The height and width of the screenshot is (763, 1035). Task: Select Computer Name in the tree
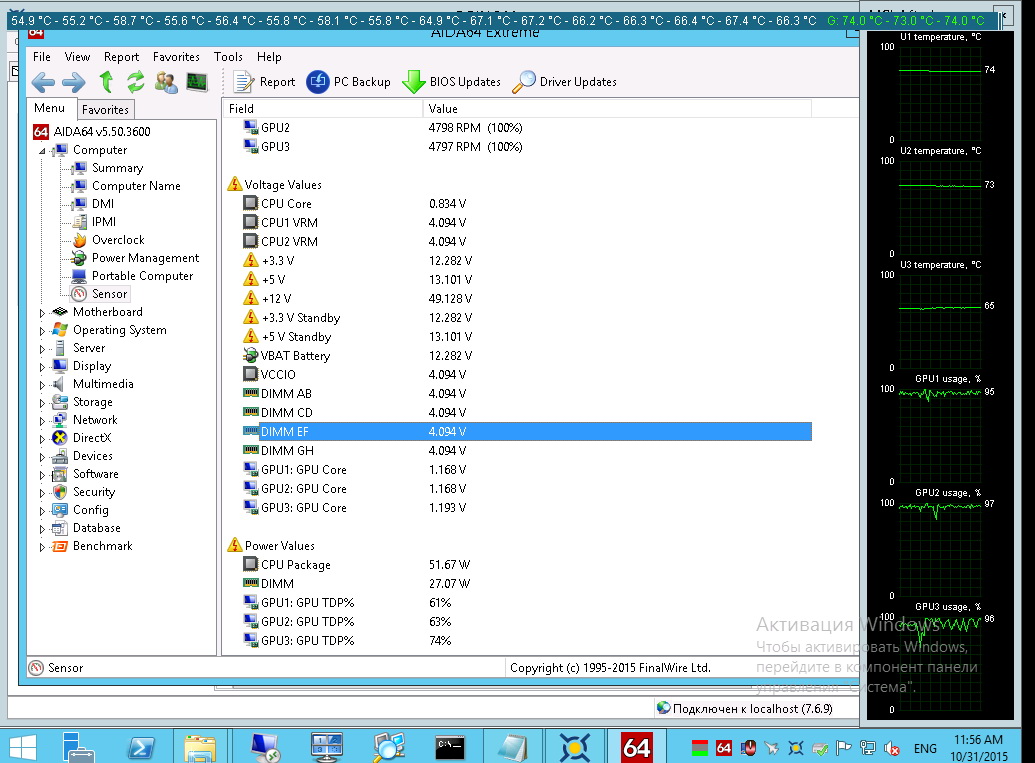(x=136, y=185)
